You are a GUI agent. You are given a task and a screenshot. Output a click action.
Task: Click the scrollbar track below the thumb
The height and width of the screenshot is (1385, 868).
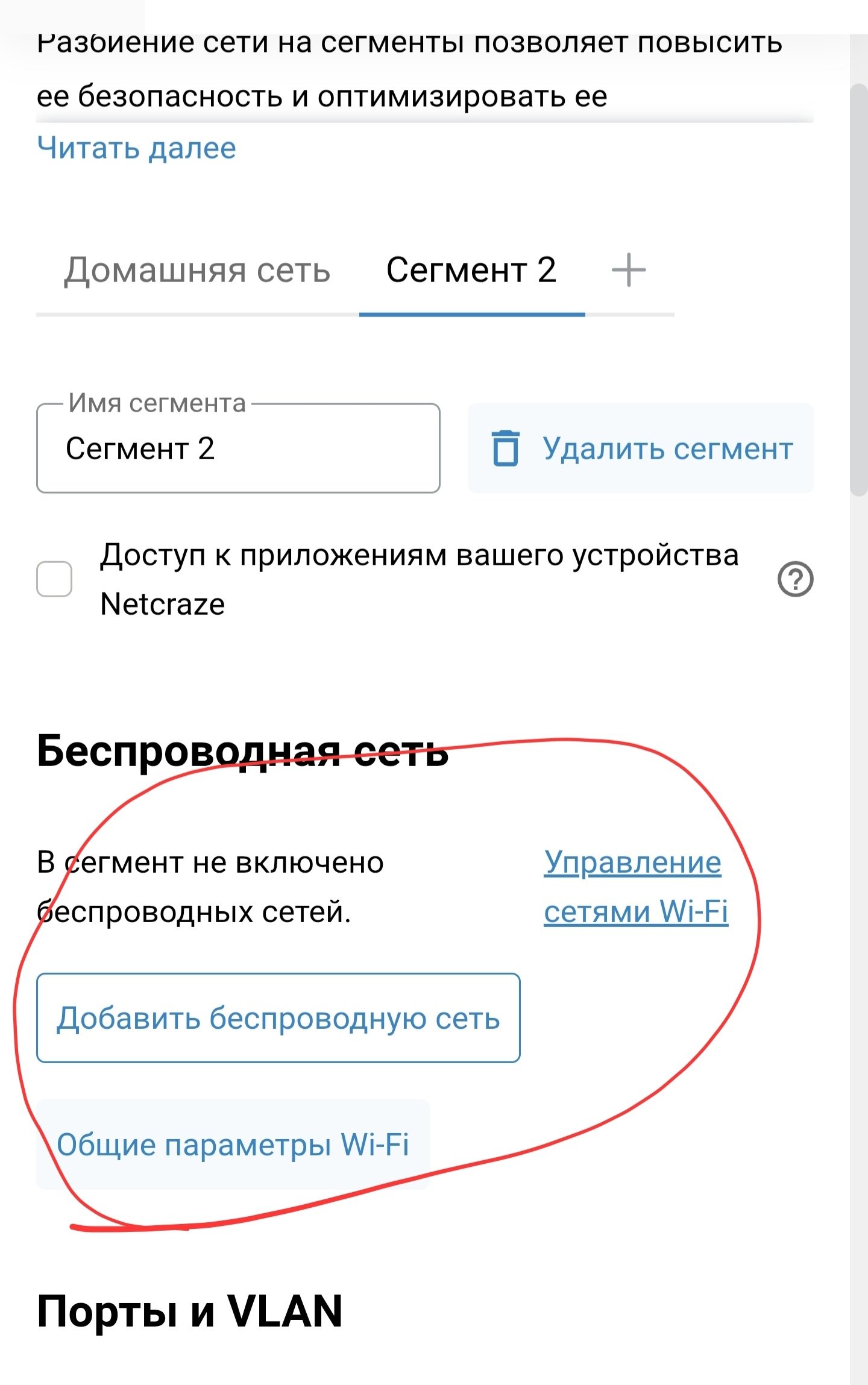(858, 904)
